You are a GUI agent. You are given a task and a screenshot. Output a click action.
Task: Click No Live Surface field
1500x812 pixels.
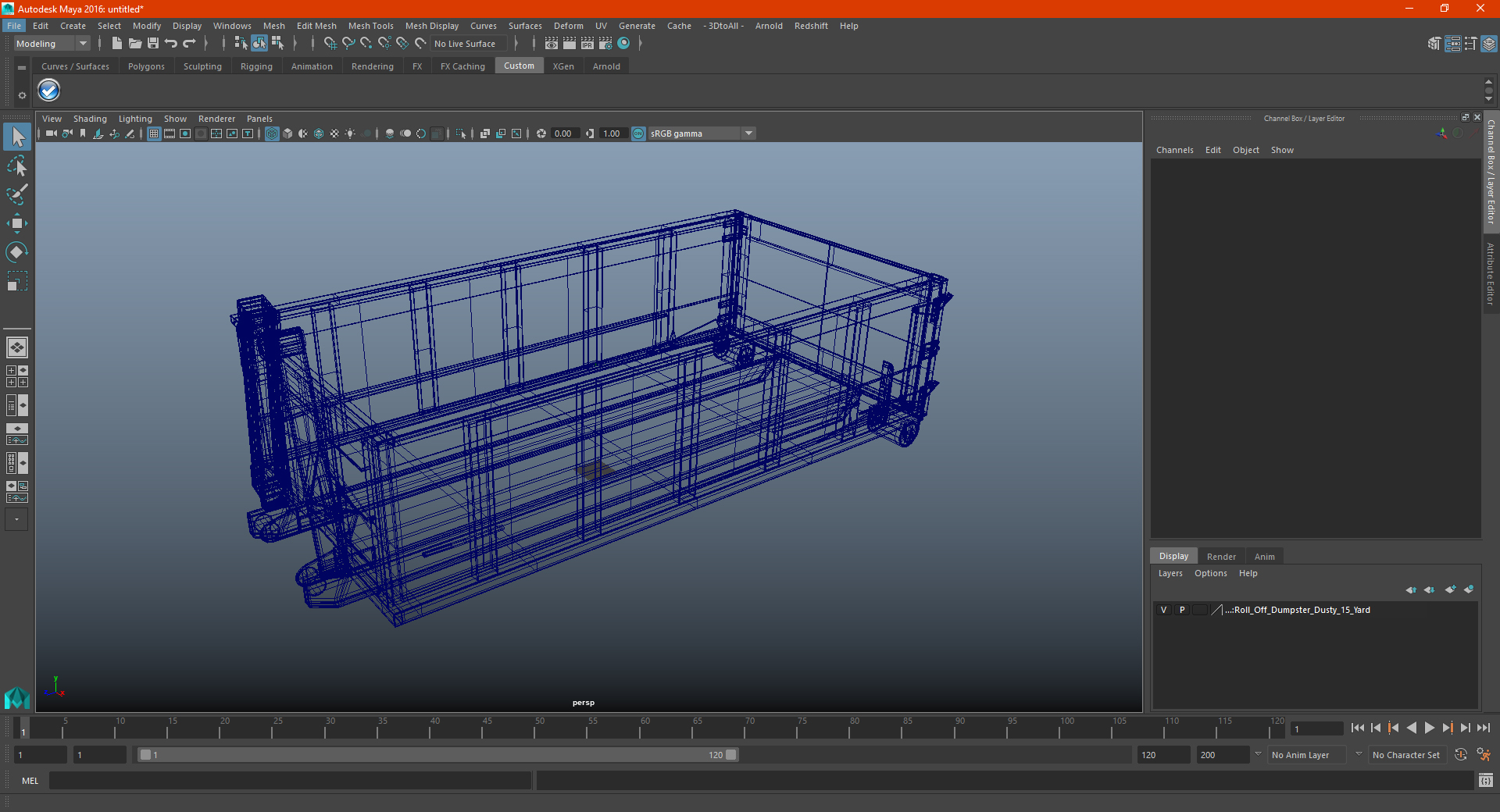click(469, 44)
